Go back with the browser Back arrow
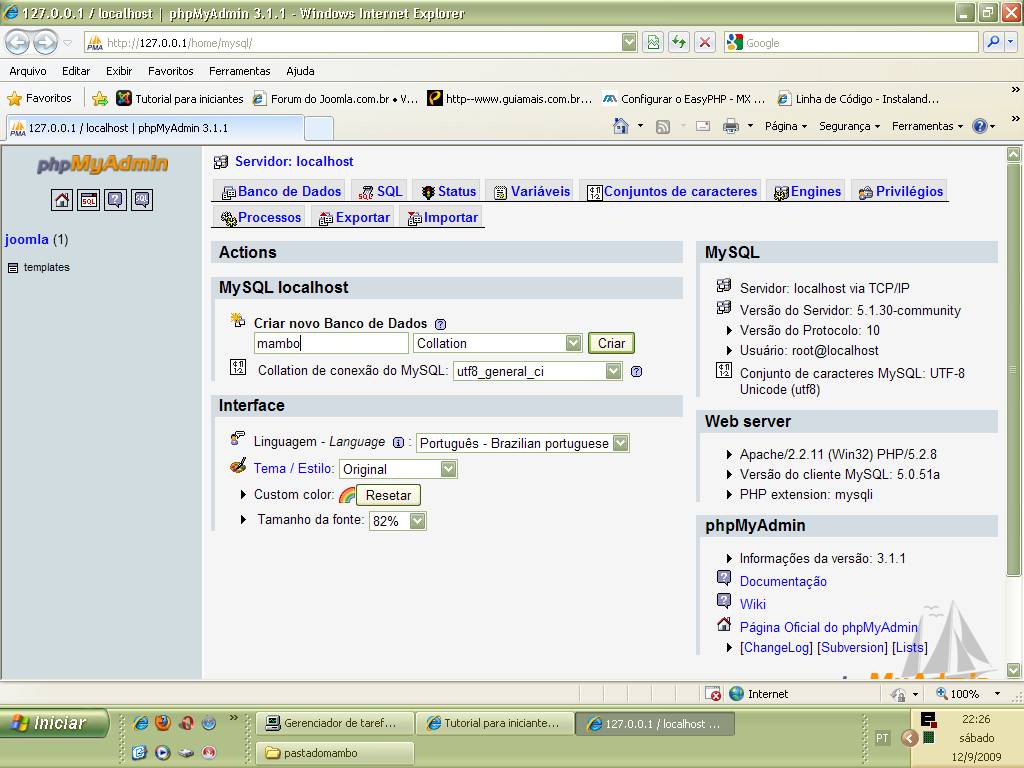 [x=18, y=43]
